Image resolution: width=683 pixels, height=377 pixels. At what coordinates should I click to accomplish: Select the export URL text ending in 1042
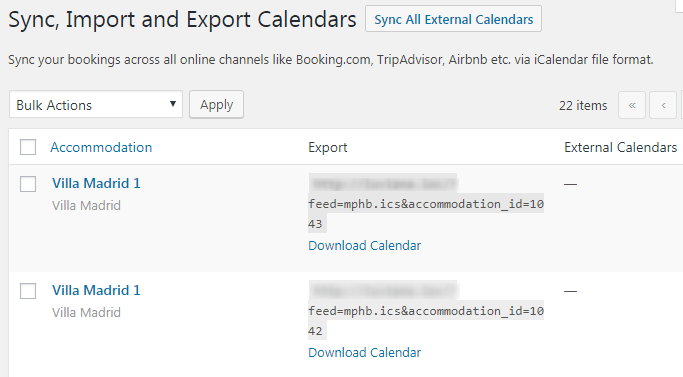click(x=426, y=310)
